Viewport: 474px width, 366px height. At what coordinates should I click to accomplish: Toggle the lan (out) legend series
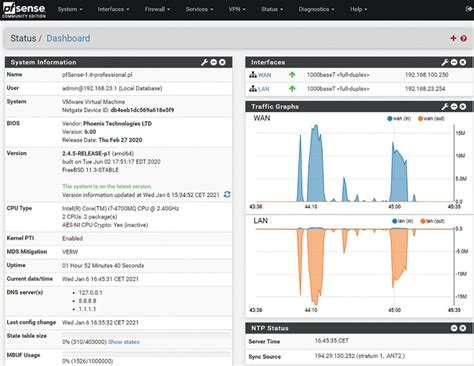click(x=433, y=221)
